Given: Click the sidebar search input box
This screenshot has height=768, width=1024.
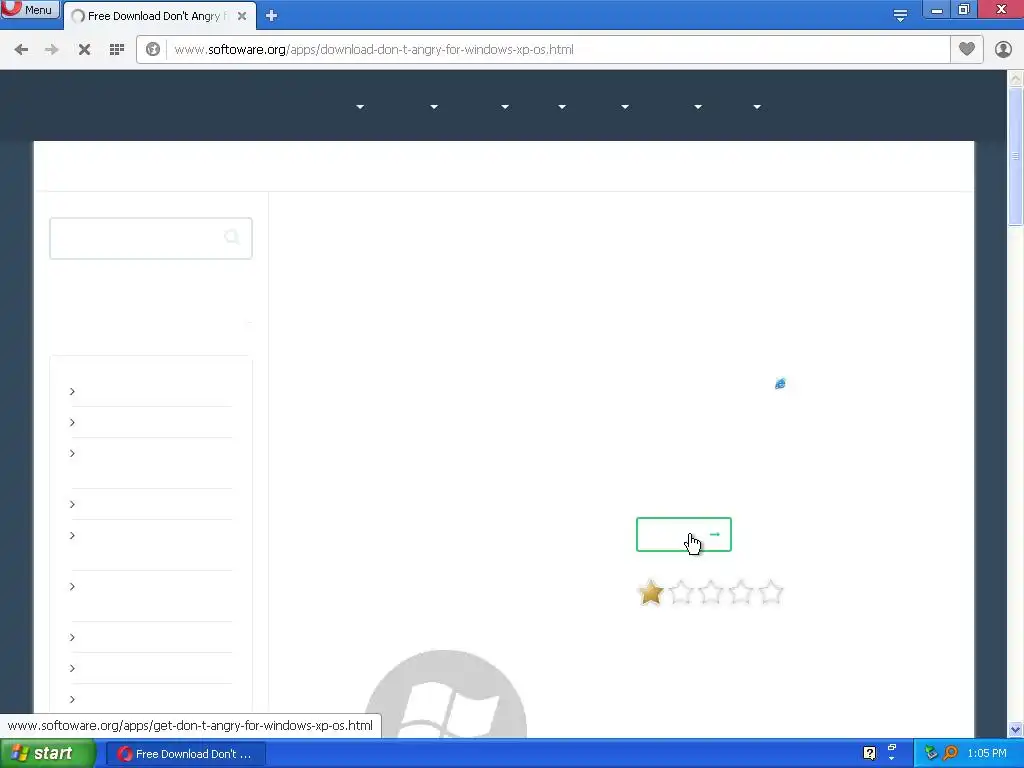Looking at the screenshot, I should [151, 238].
